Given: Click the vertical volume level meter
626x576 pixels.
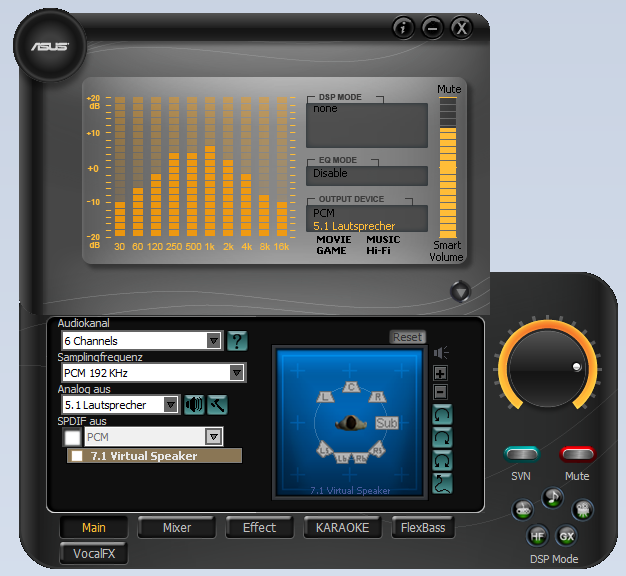Looking at the screenshot, I should [448, 167].
